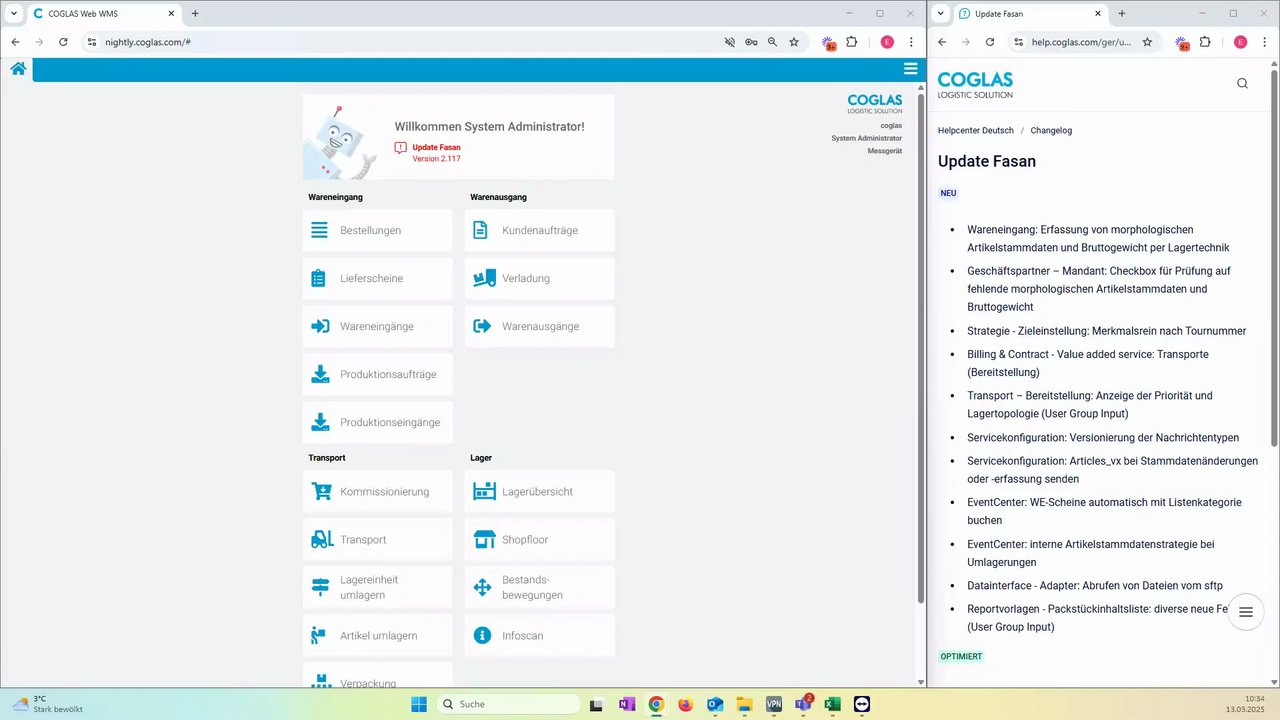Open new tab in COGLAS window
The height and width of the screenshot is (720, 1280).
click(x=195, y=13)
